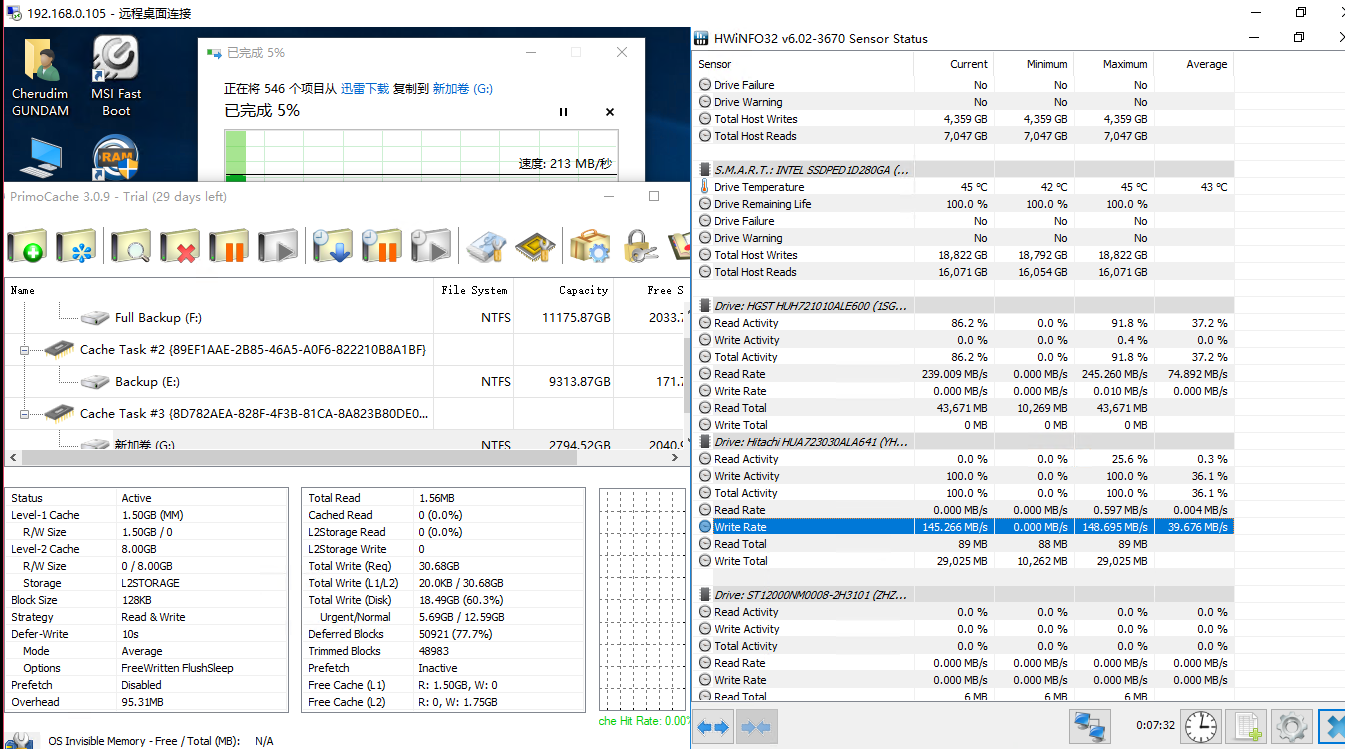1345x749 pixels.
Task: Open HWiNFO sensor settings gear icon
Action: point(1291,727)
